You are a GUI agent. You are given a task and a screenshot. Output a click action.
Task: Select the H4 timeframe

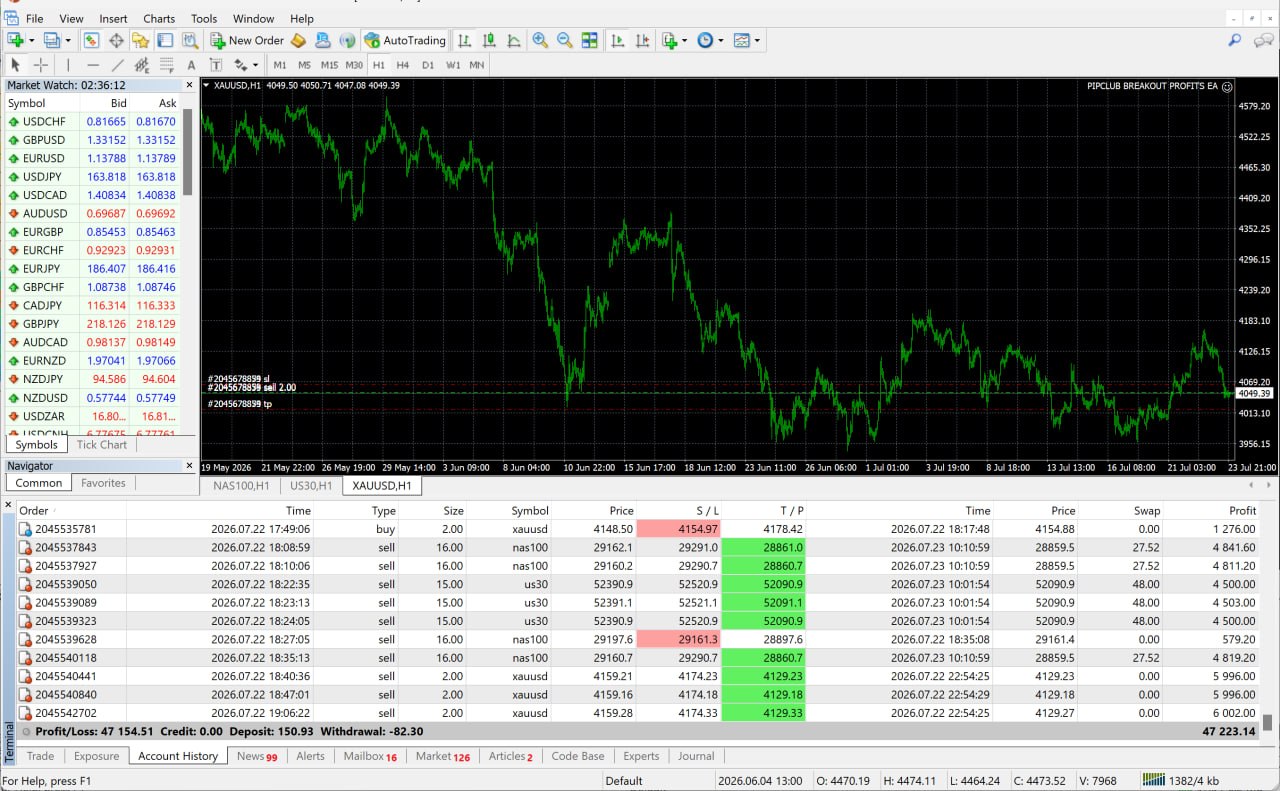click(403, 65)
